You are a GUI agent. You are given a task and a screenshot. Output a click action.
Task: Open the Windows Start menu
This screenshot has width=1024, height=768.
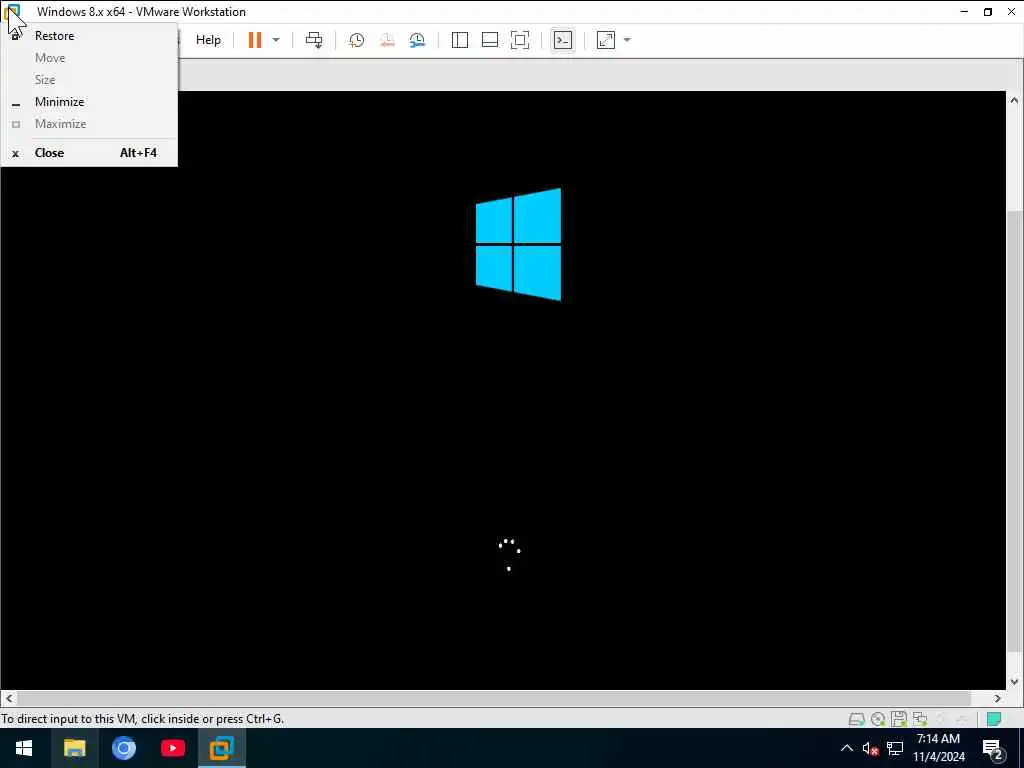tap(24, 748)
